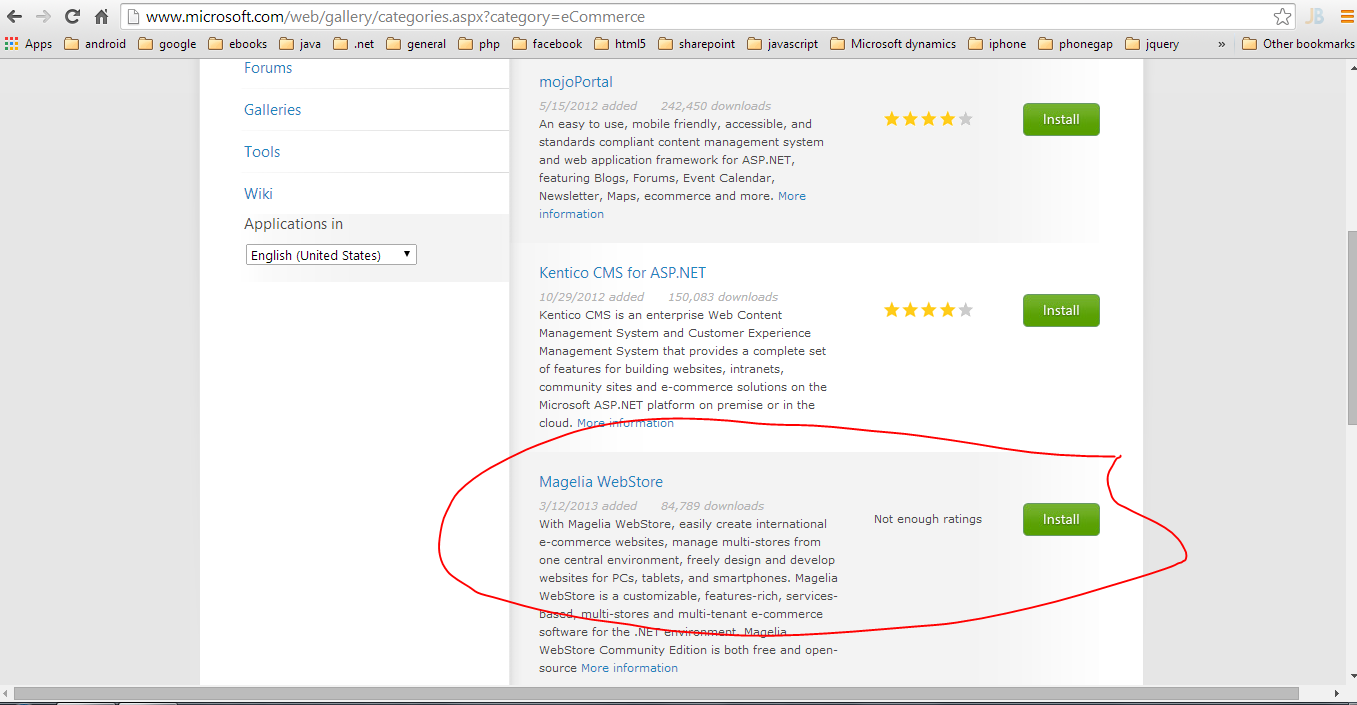The image size is (1357, 705).
Task: Open the html5 bookmarks folder
Action: [620, 44]
